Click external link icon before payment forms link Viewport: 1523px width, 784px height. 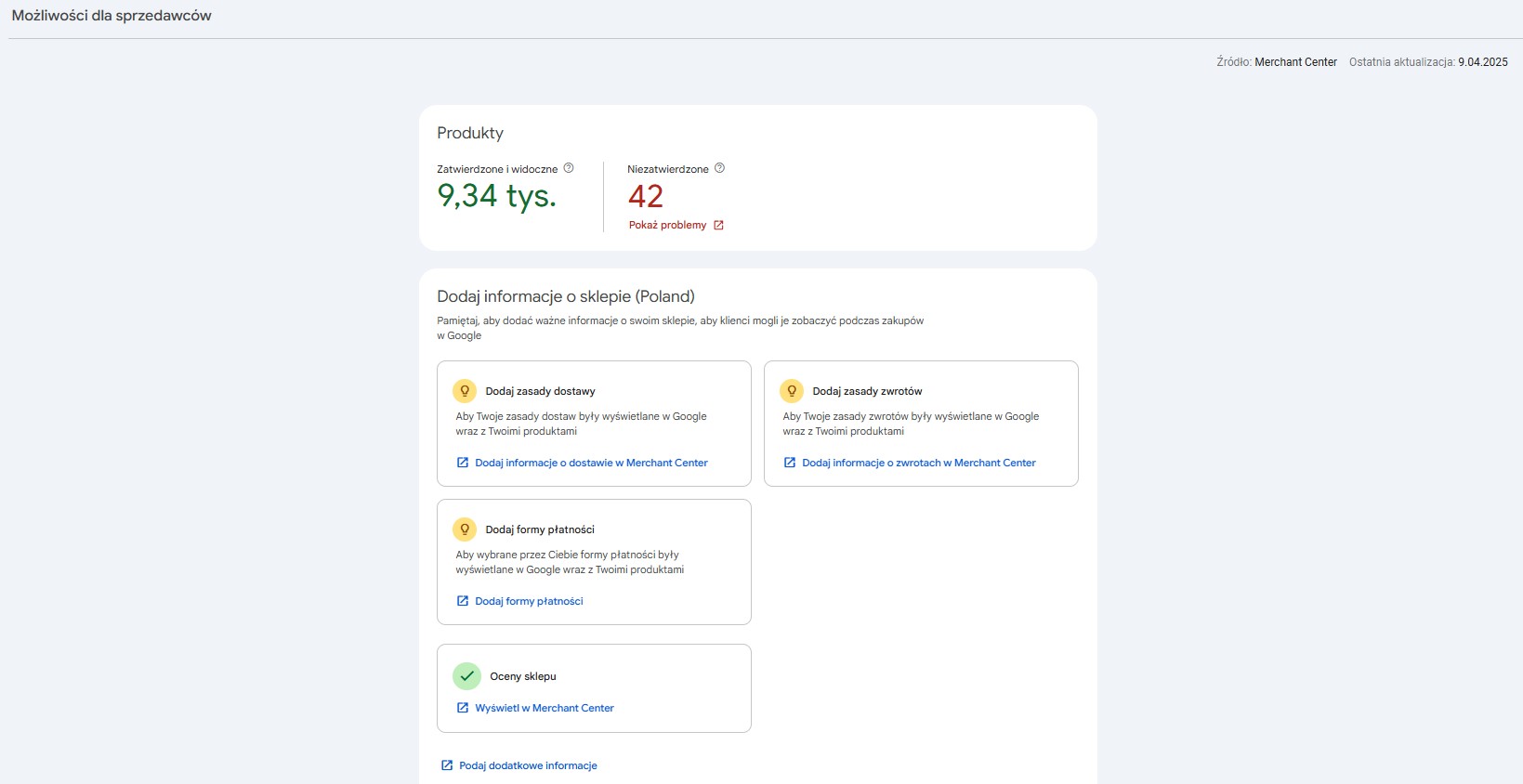click(463, 601)
